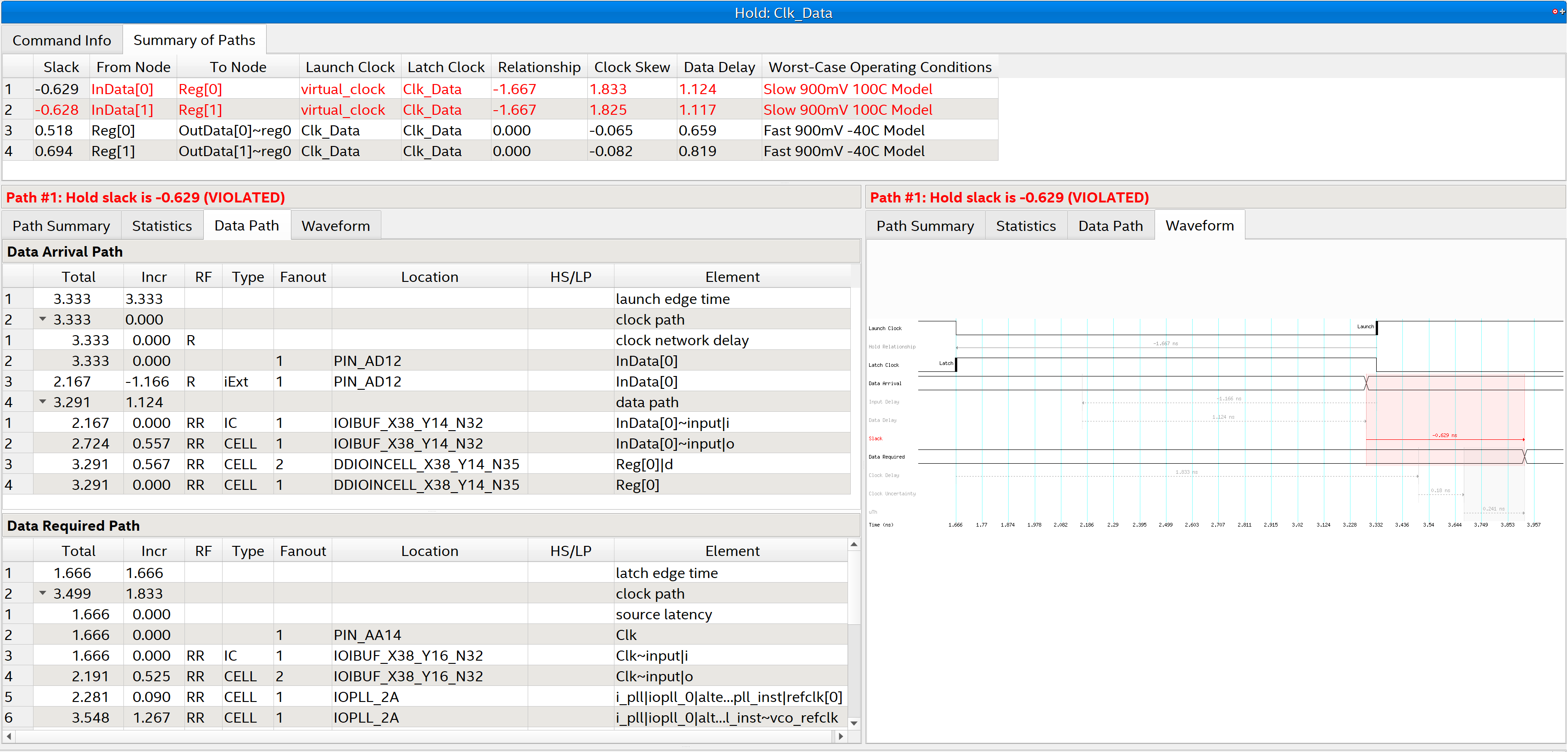Click the scroll down arrow in Data Required Path
Screen dimensions: 1568x752
click(854, 723)
